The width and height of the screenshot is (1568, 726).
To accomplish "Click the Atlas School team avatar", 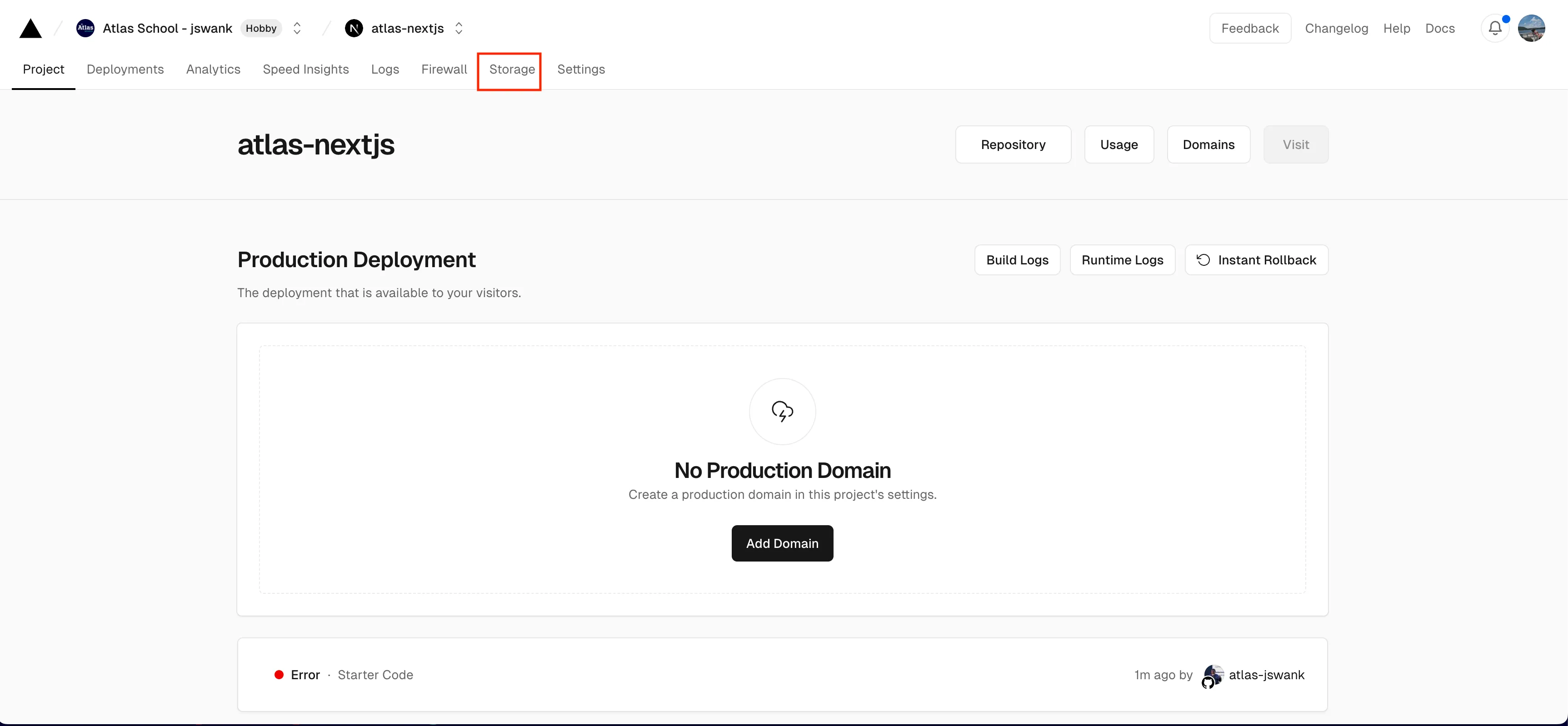I will [85, 28].
